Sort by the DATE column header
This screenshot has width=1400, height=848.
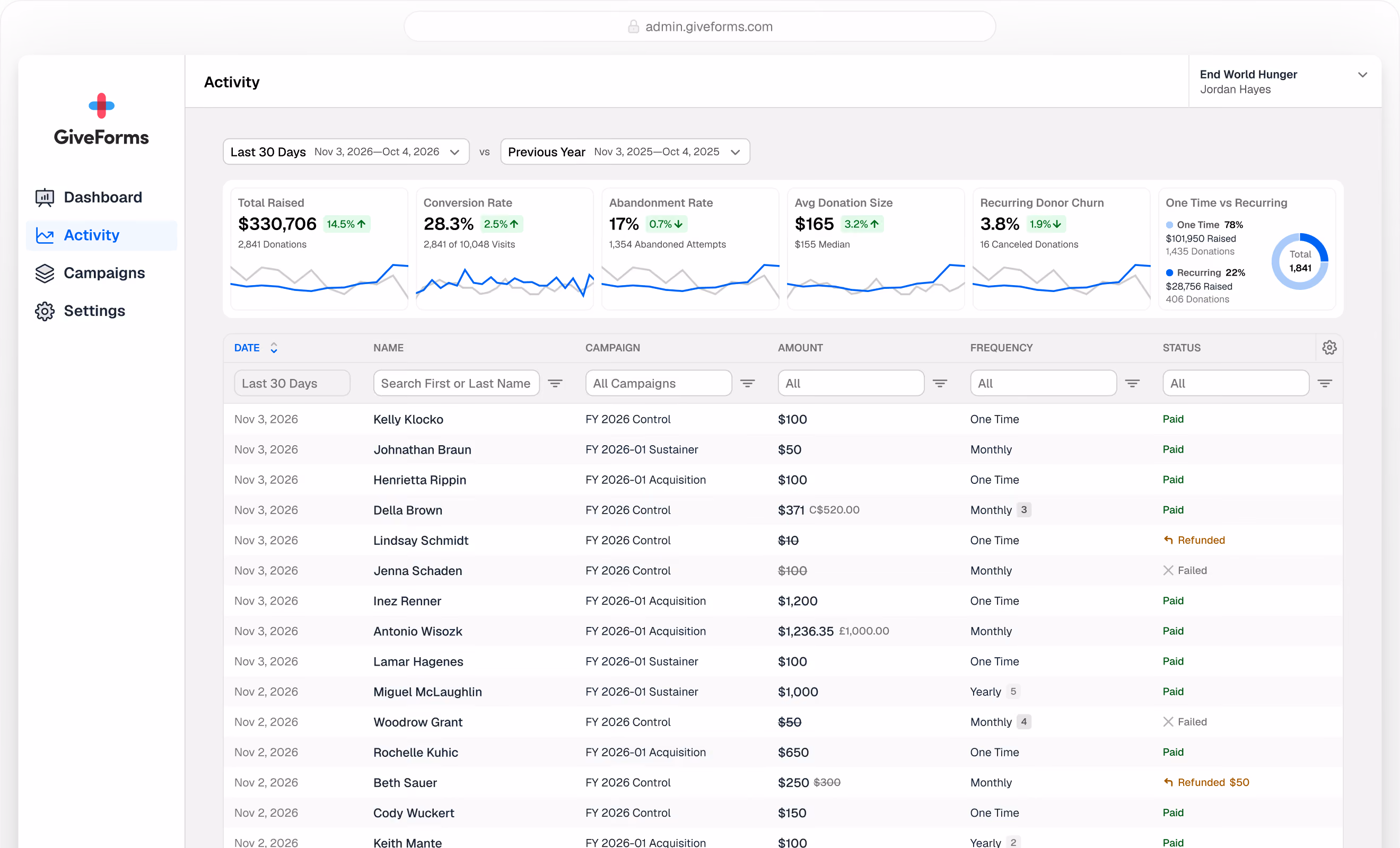(x=247, y=348)
